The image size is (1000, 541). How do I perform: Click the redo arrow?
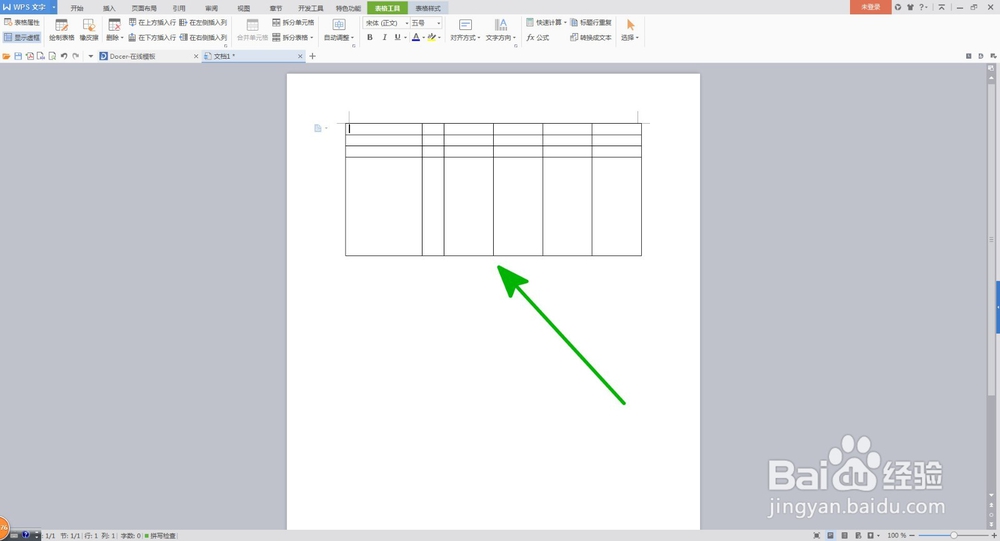tap(76, 56)
